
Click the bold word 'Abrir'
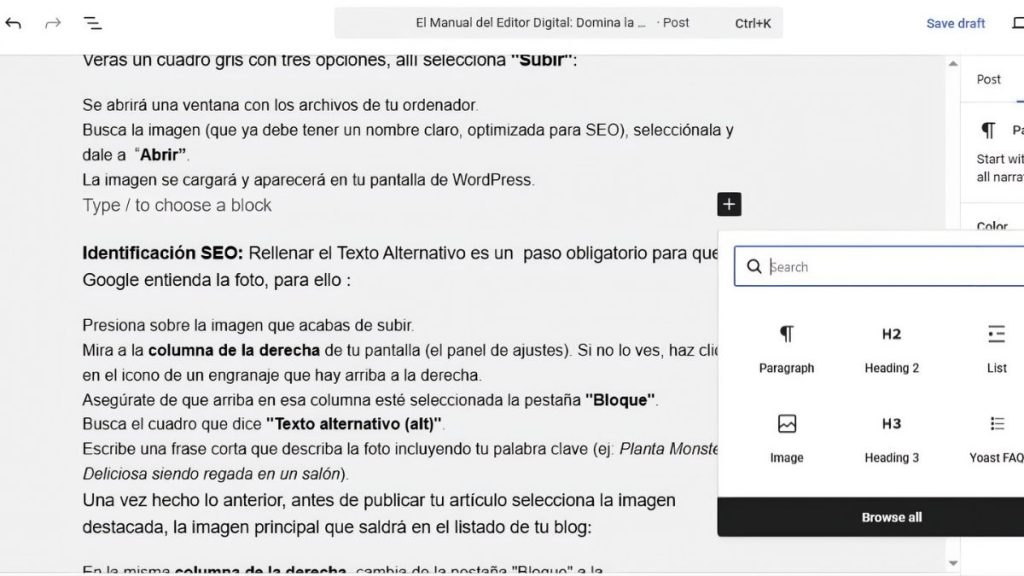161,155
